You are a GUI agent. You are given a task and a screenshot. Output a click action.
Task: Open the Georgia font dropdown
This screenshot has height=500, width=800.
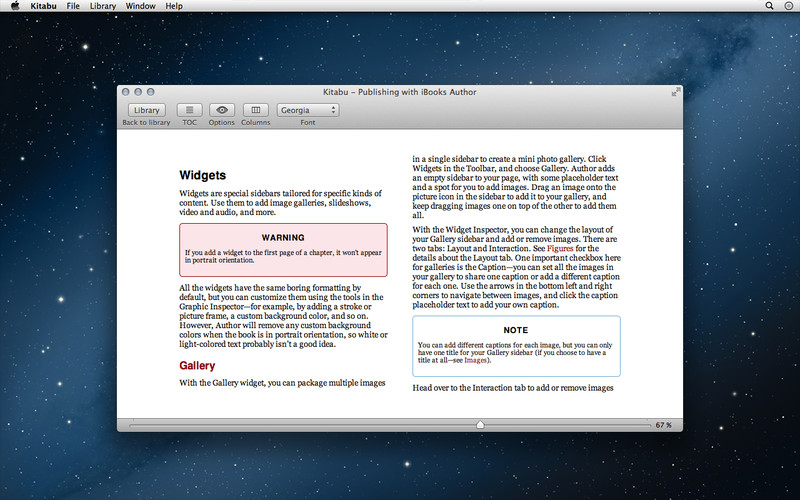pos(308,110)
